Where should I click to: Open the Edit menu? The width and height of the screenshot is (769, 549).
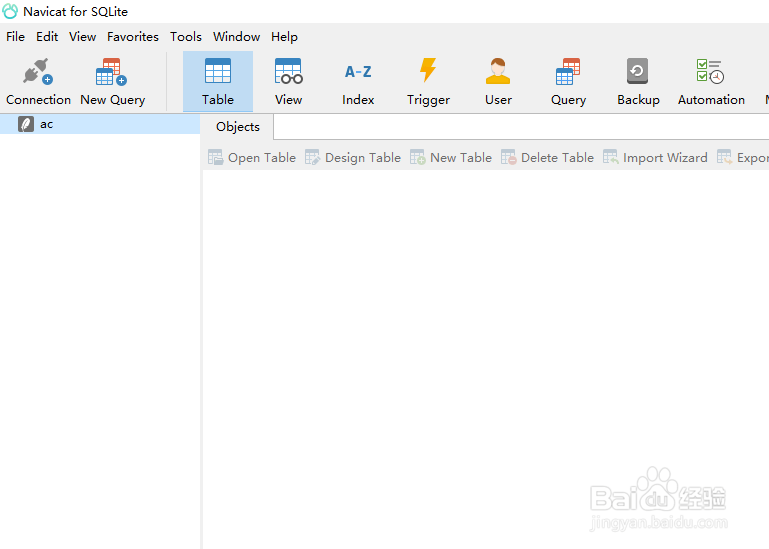tap(47, 37)
